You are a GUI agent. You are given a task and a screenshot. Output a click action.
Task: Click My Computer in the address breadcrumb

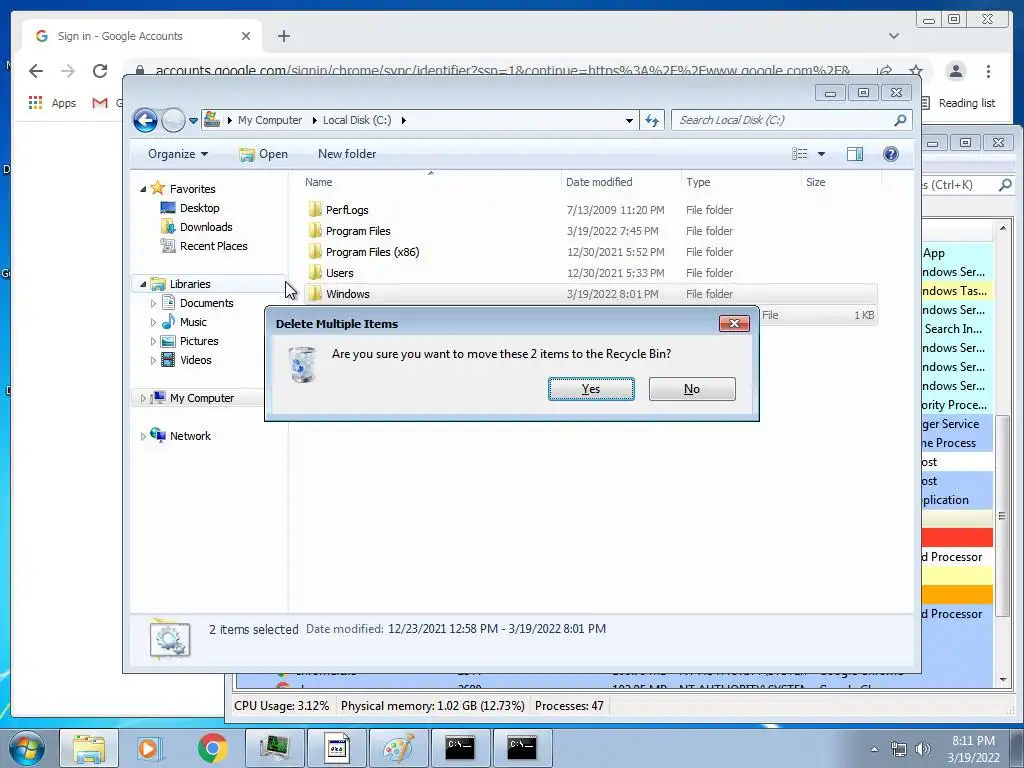point(270,120)
